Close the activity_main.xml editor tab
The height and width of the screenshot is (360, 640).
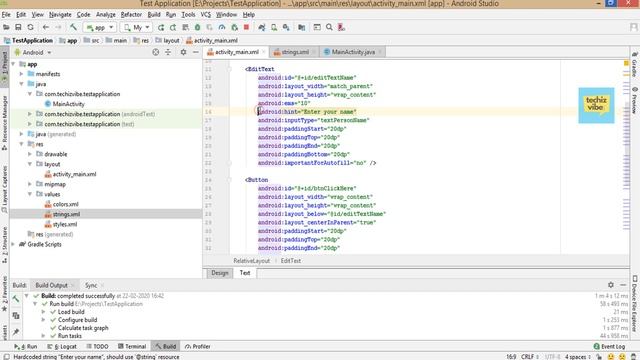point(264,52)
